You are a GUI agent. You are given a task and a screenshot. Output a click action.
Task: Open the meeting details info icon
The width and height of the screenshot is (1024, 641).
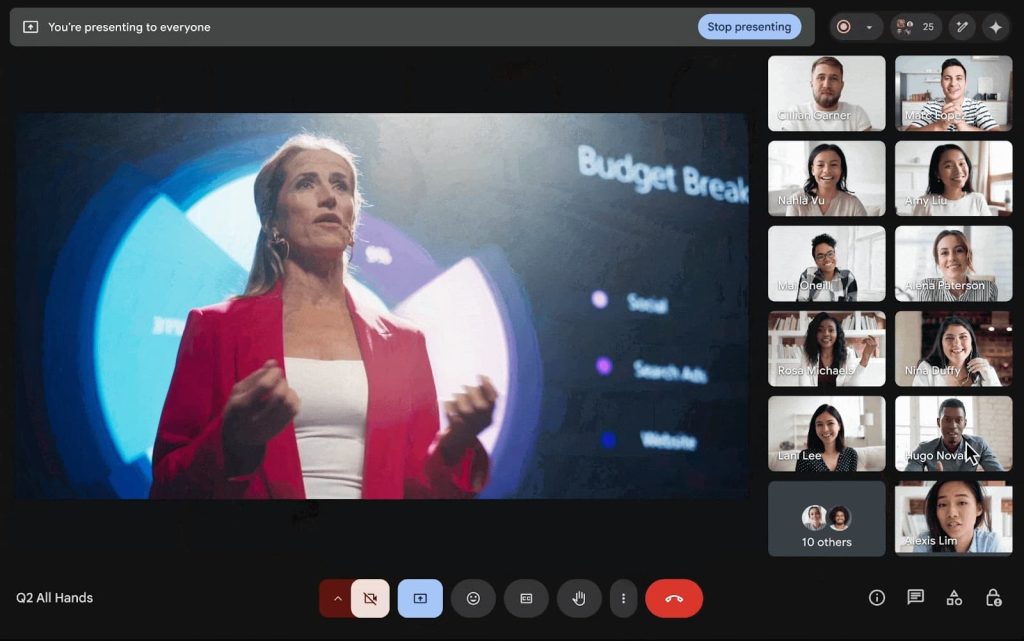coord(877,597)
